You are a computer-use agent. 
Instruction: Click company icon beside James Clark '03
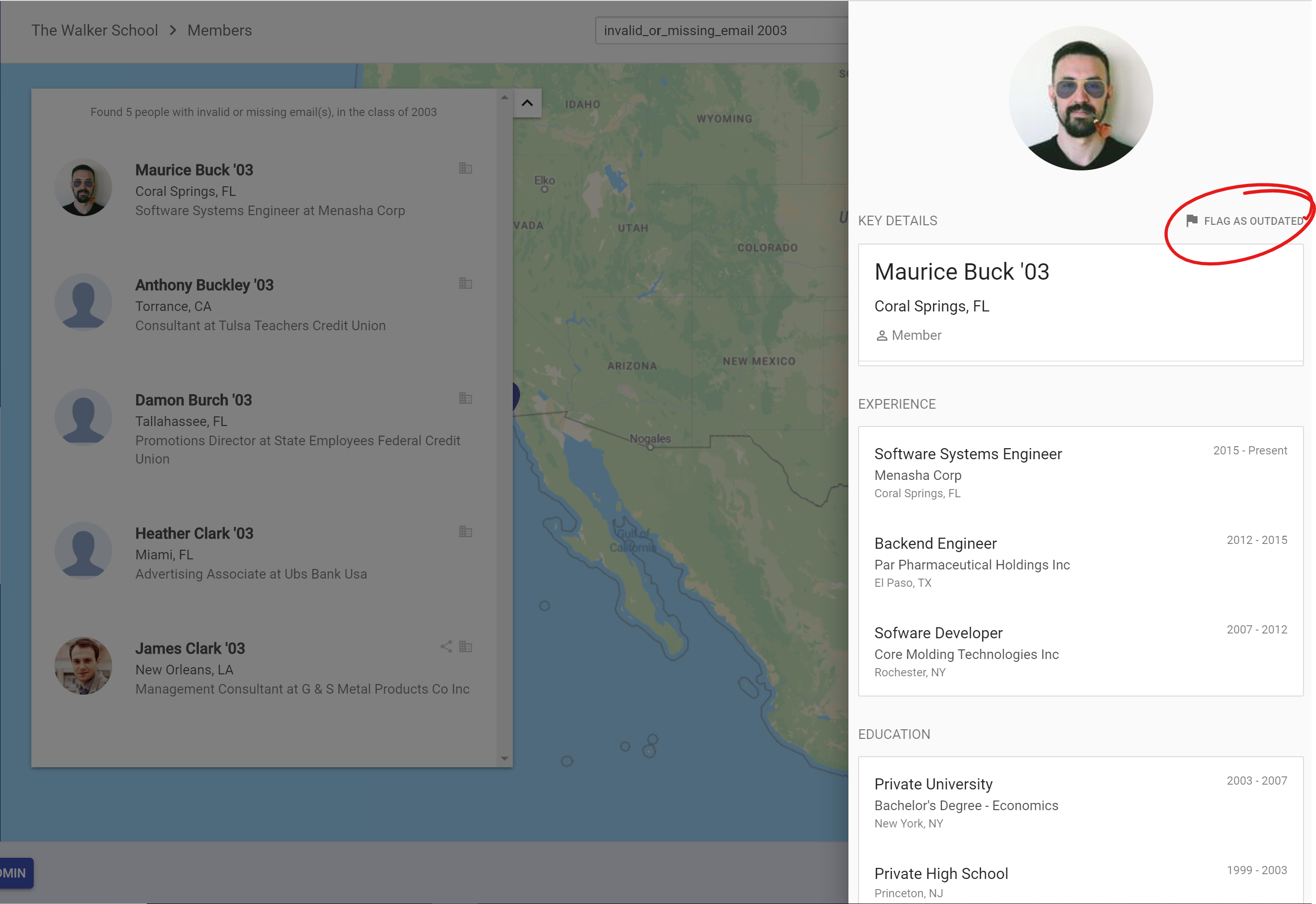(465, 646)
